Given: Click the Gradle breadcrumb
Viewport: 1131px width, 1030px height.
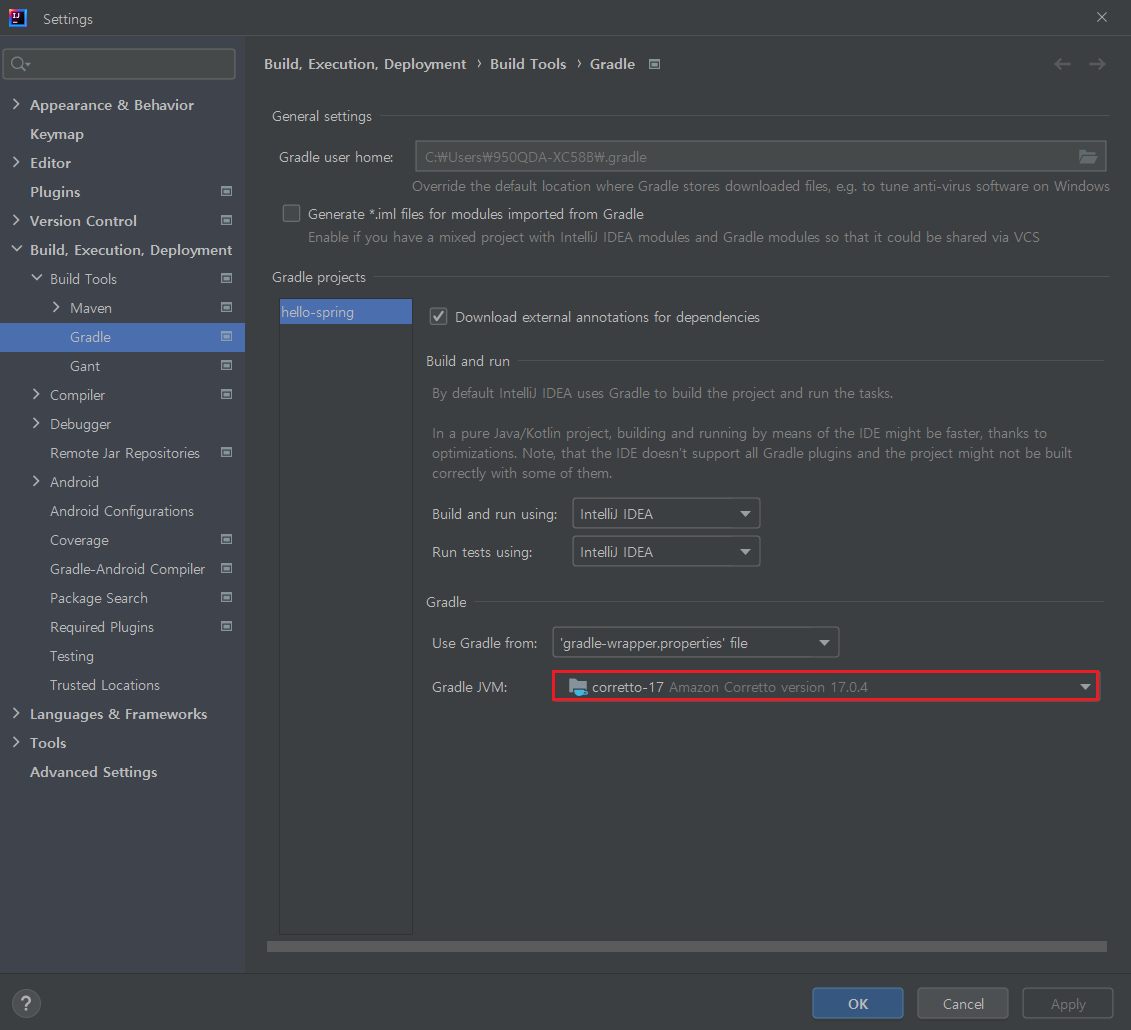Looking at the screenshot, I should [x=612, y=64].
